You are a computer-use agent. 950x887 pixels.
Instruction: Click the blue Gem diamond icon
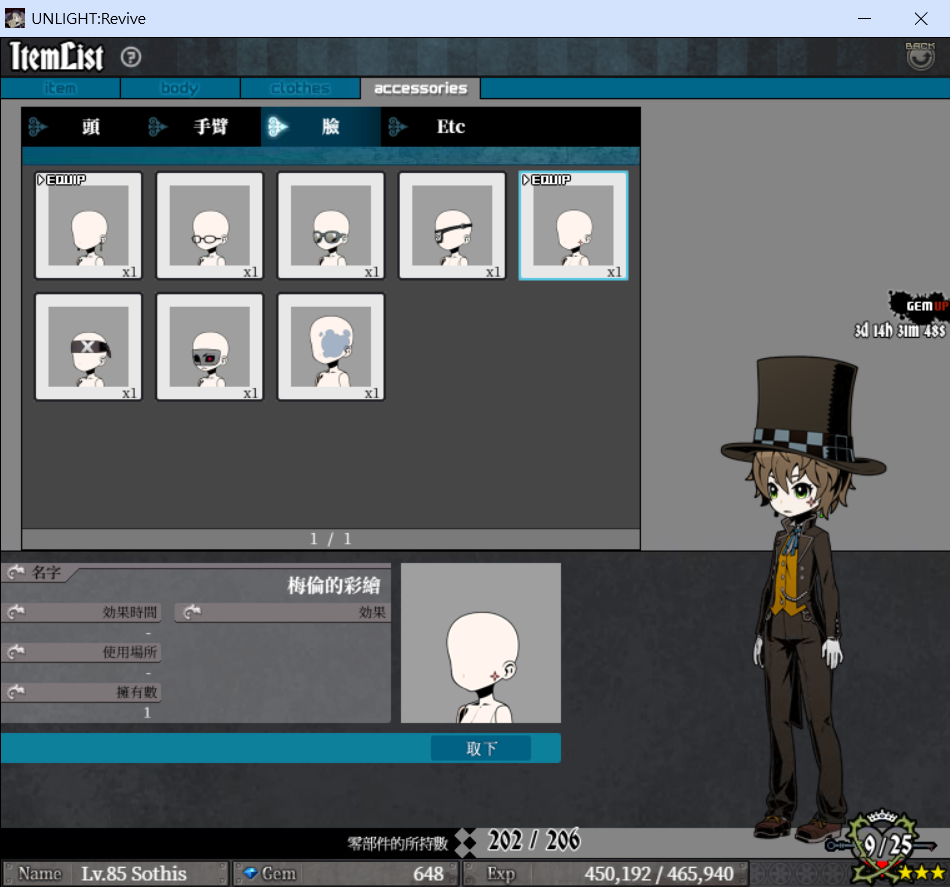(250, 874)
